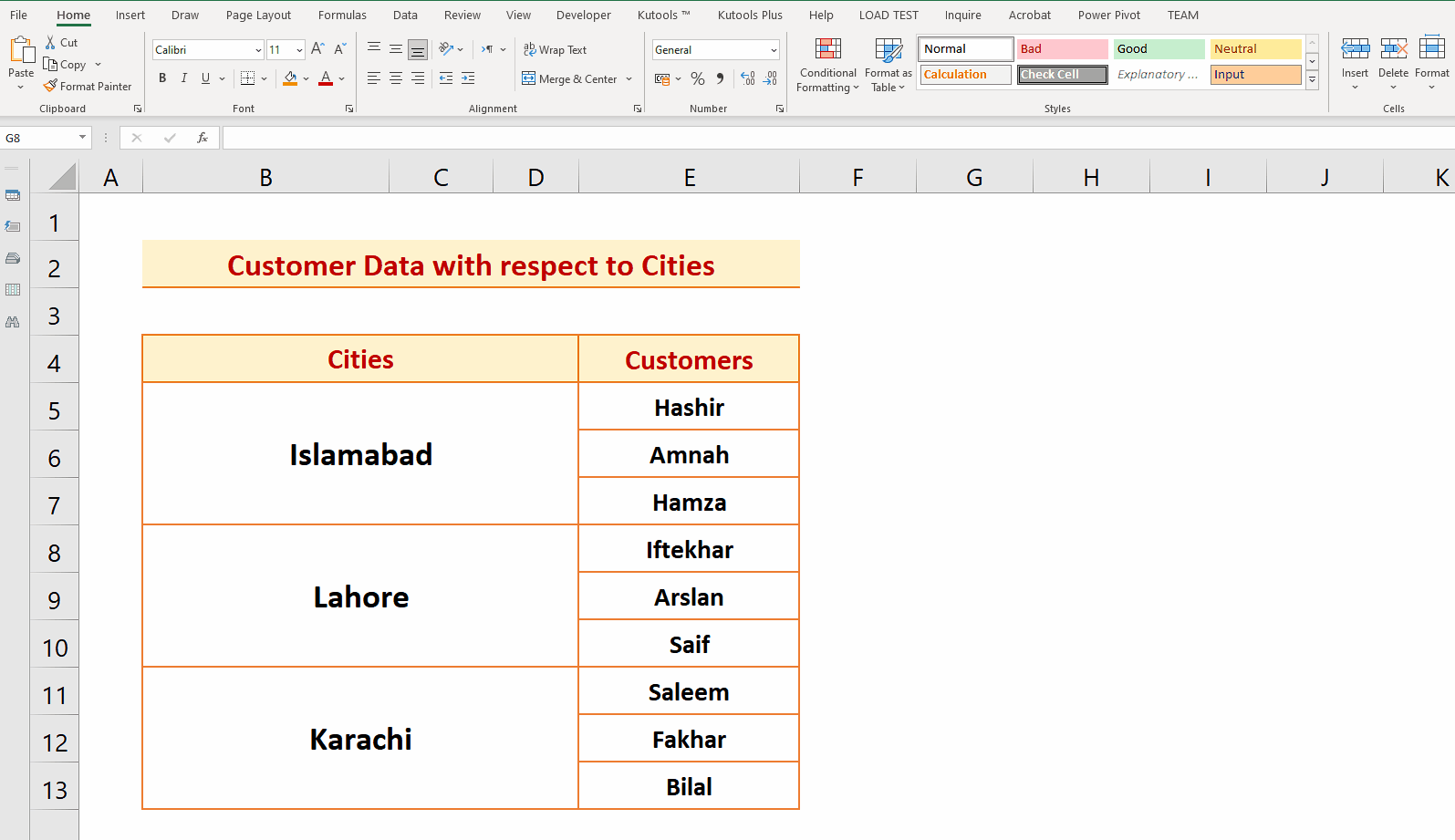This screenshot has width=1455, height=840.
Task: Toggle underline formatting
Action: (205, 78)
